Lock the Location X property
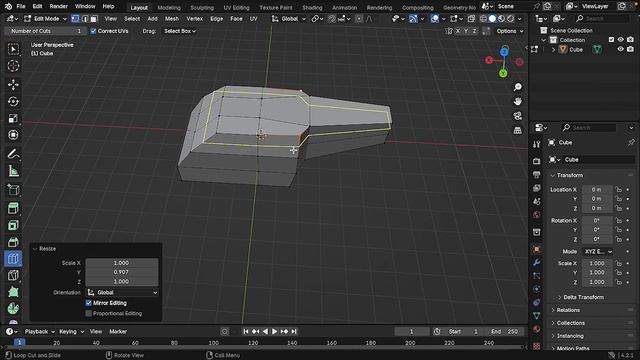This screenshot has height=360, width=640. (619, 189)
